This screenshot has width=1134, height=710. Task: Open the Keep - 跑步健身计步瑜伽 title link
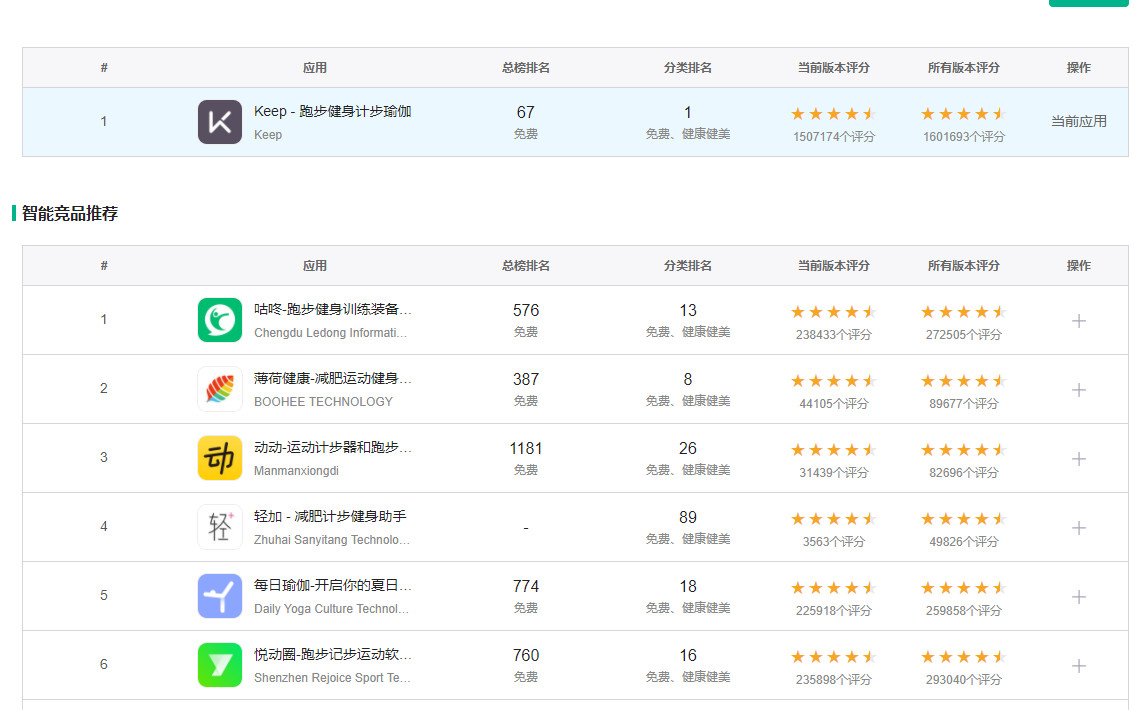332,111
